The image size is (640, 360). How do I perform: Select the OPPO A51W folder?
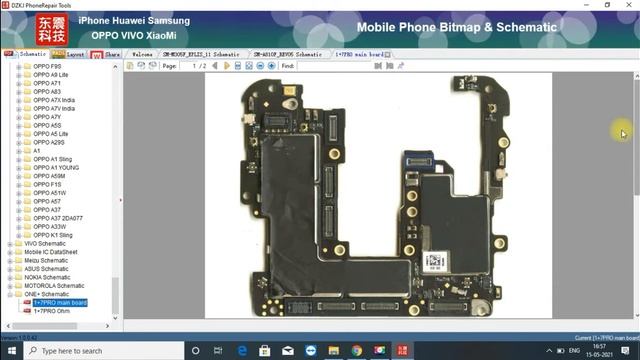tap(49, 193)
